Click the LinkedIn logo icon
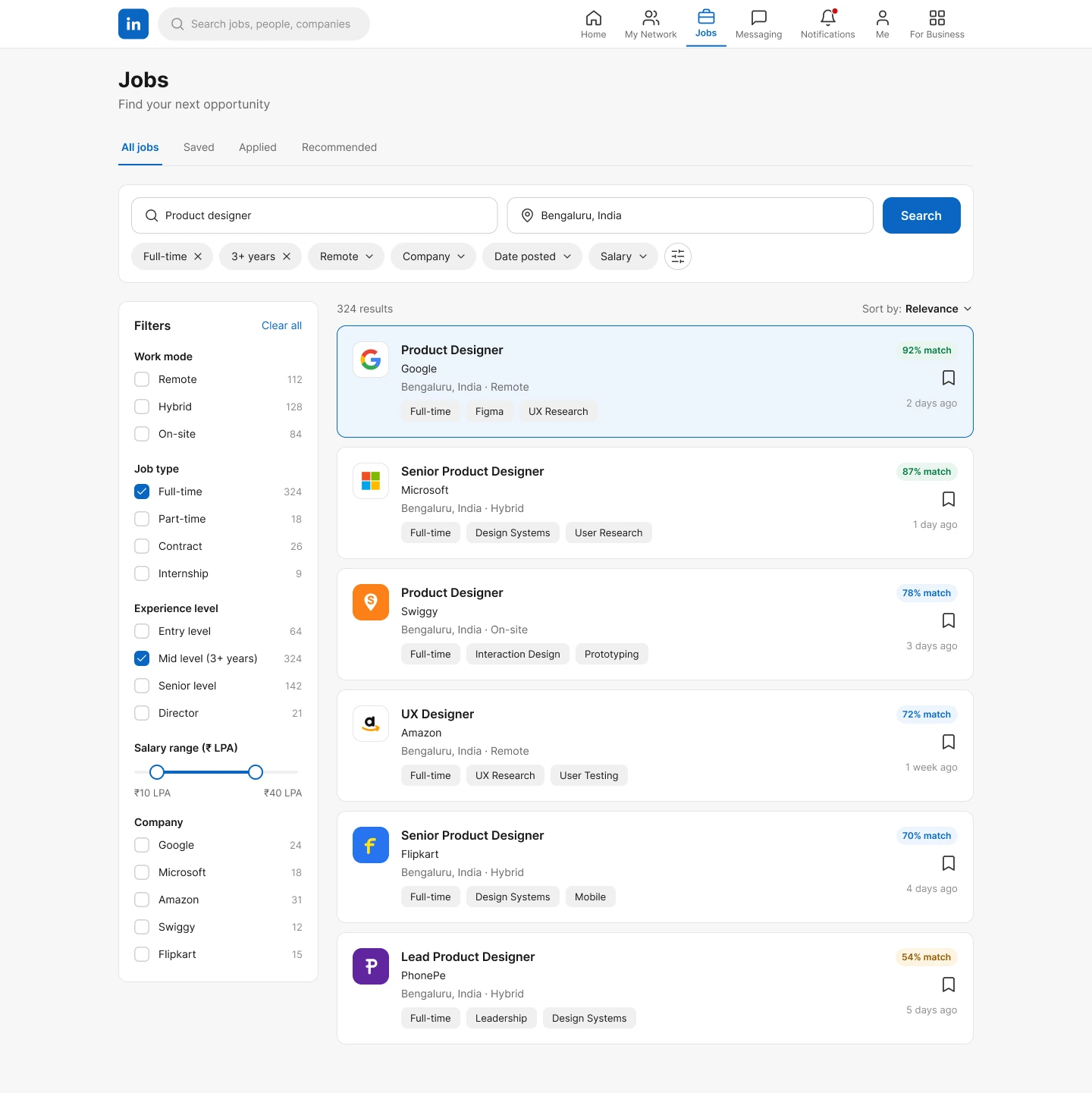This screenshot has height=1093, width=1092. (x=133, y=24)
